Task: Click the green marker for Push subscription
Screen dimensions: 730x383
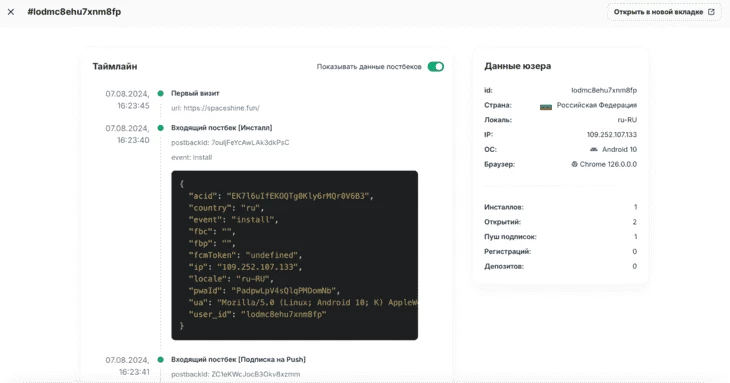Action: (x=161, y=360)
